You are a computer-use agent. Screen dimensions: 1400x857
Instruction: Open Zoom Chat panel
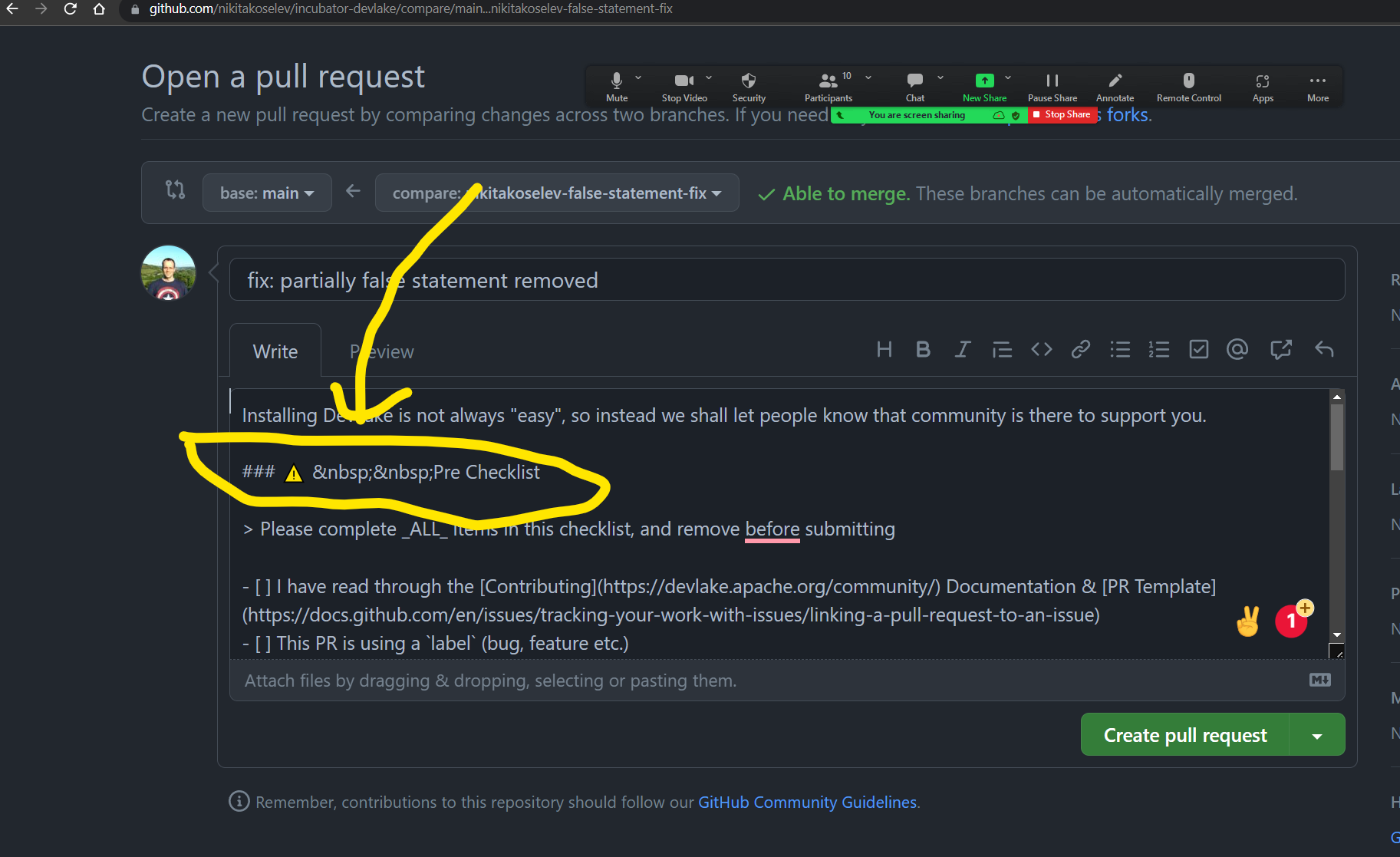click(915, 87)
